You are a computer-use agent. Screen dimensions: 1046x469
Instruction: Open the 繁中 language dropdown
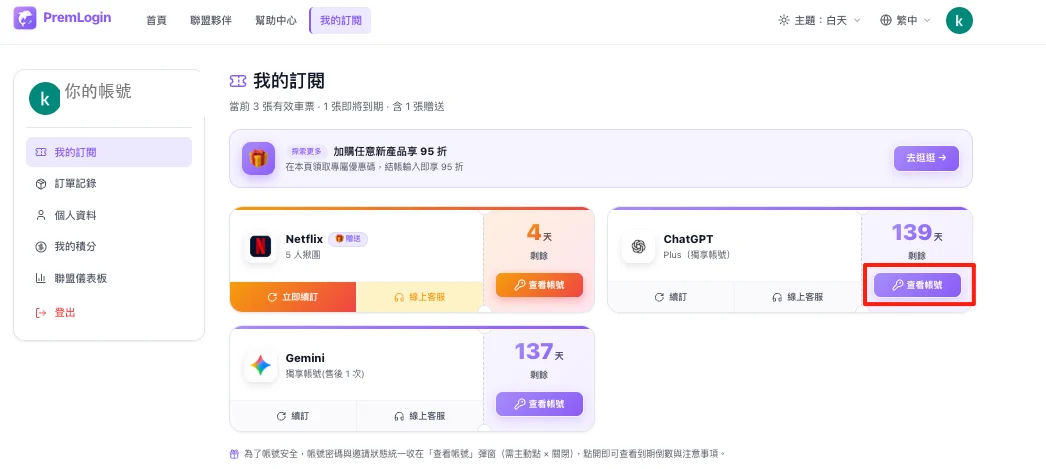905,21
